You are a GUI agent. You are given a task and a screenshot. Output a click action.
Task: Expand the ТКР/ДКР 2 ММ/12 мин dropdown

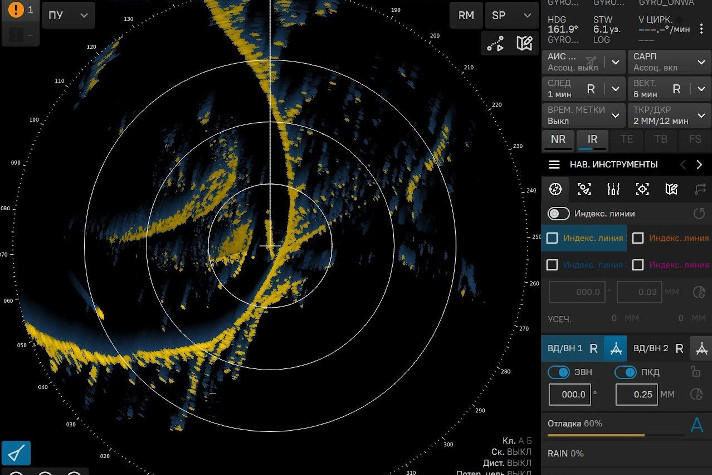(x=669, y=114)
